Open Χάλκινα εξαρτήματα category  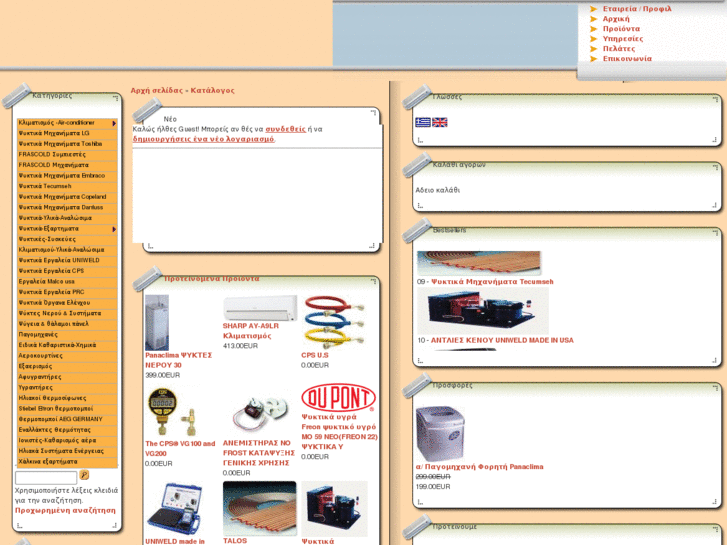click(67, 462)
